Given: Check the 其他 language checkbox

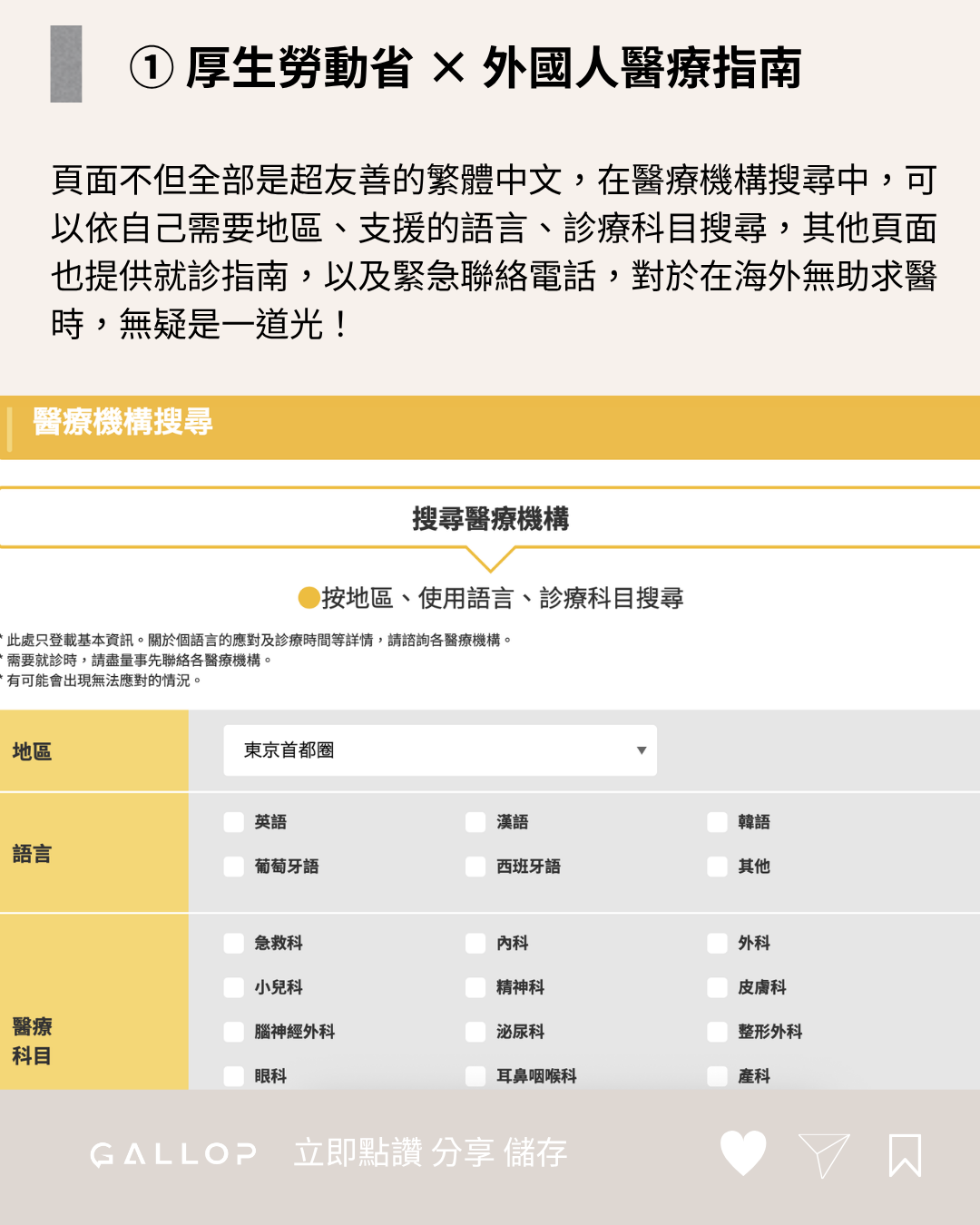Looking at the screenshot, I should 718,867.
